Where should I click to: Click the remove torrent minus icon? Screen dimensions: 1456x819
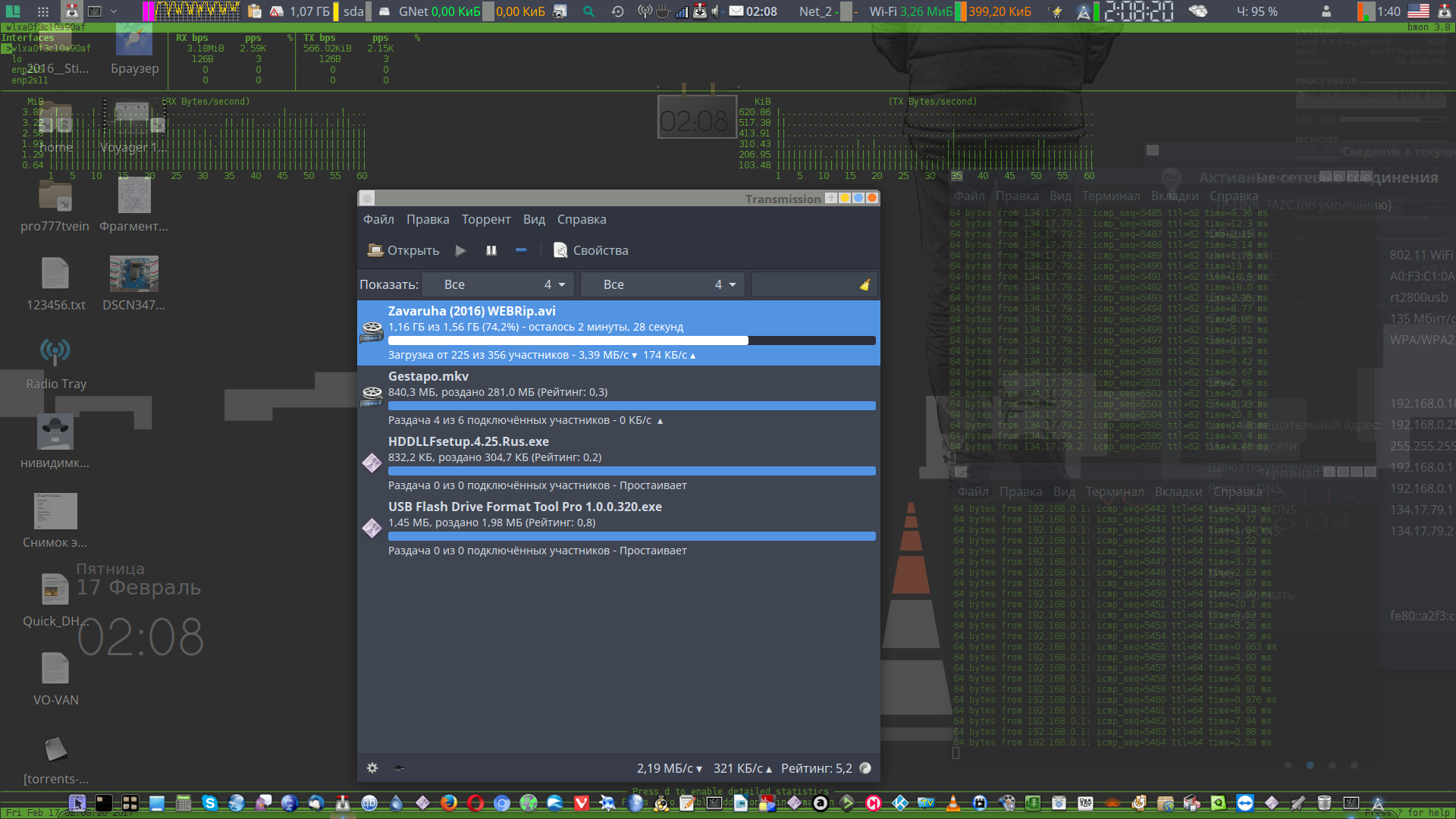click(x=521, y=250)
